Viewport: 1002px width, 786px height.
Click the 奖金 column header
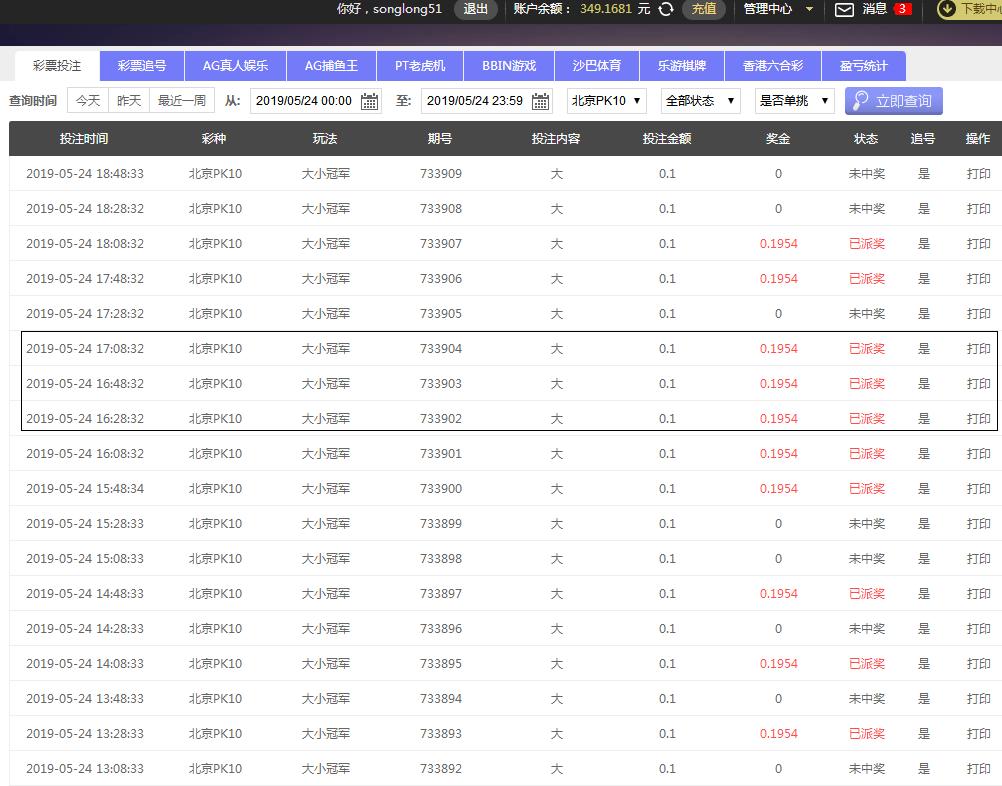[x=778, y=139]
